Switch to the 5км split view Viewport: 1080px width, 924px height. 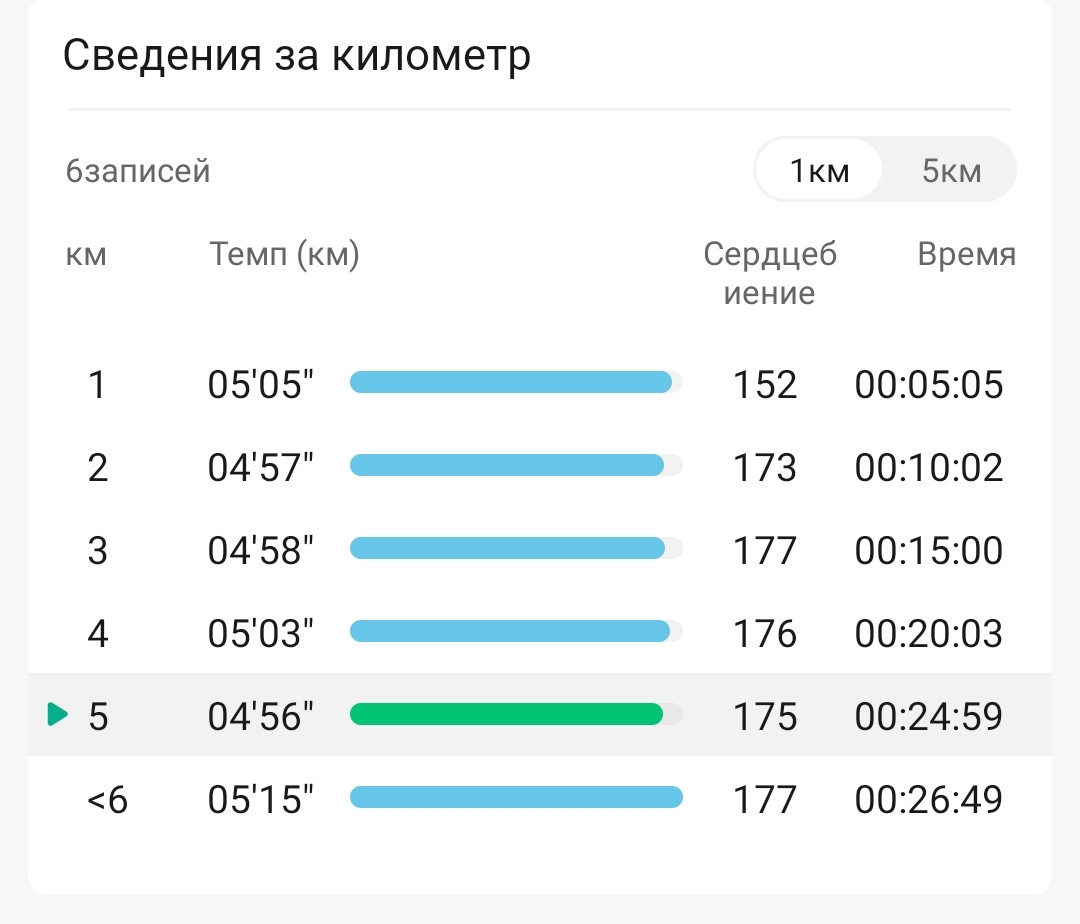point(951,169)
